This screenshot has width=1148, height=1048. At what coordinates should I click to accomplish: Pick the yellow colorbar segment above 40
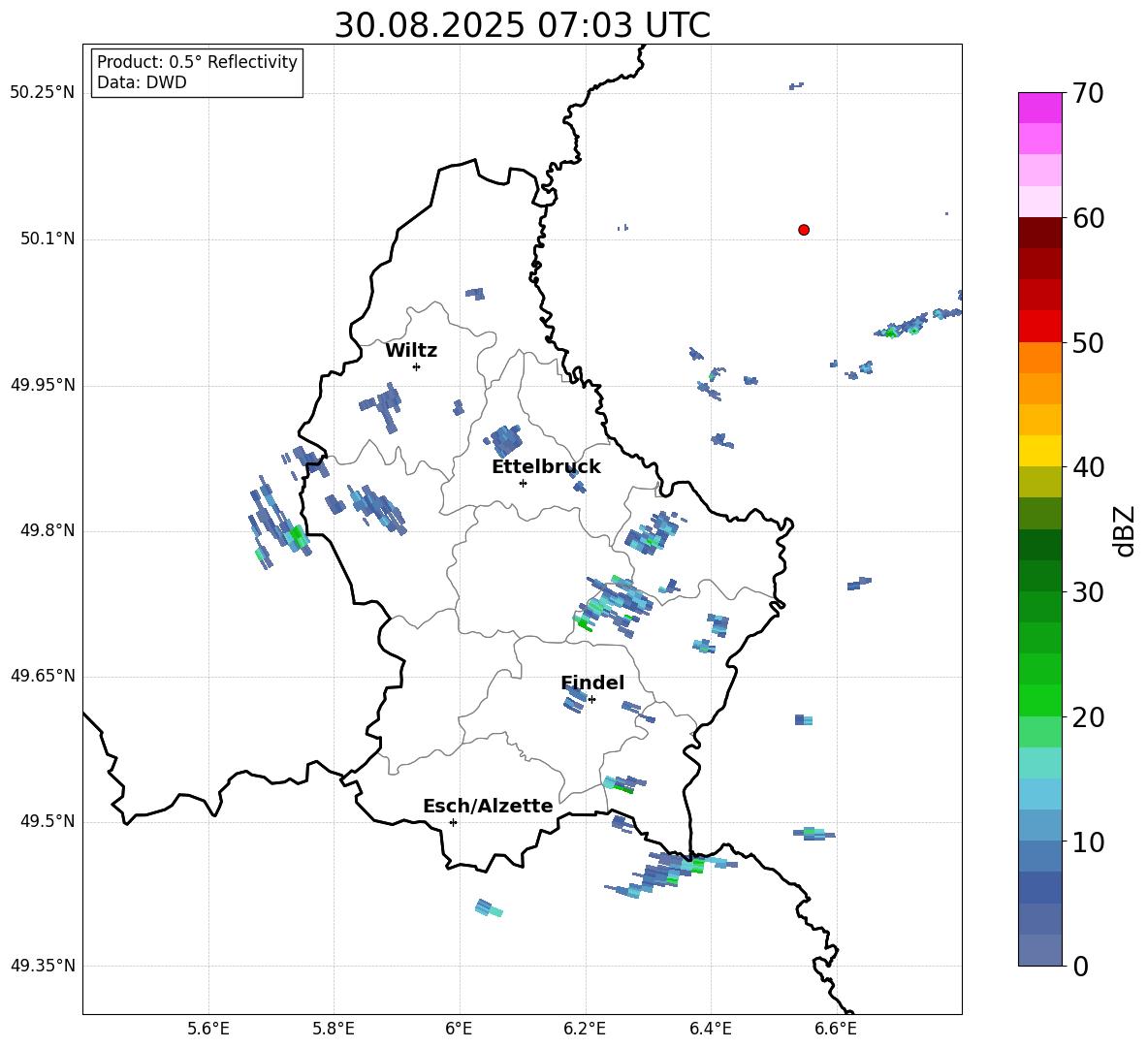1040,451
